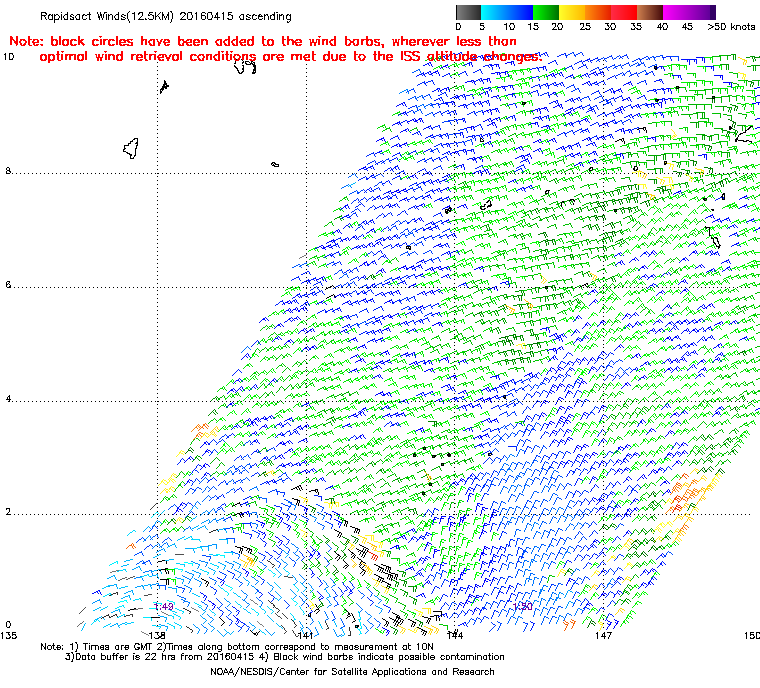Click the longitude label '141'
This screenshot has height=688, width=760.
[305, 635]
